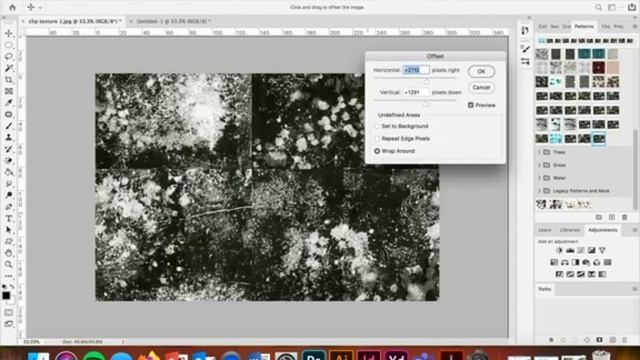Viewport: 640px width, 360px height.
Task: Select the Lasso tool
Action: pyautogui.click(x=9, y=56)
